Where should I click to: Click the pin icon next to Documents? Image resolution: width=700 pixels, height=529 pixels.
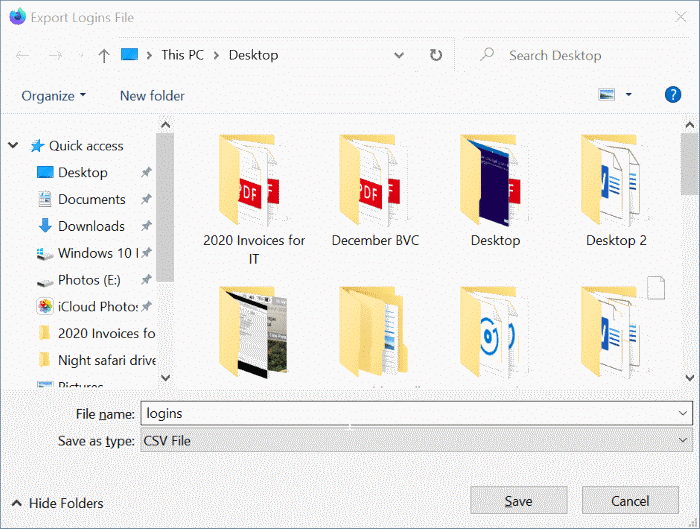[146, 199]
